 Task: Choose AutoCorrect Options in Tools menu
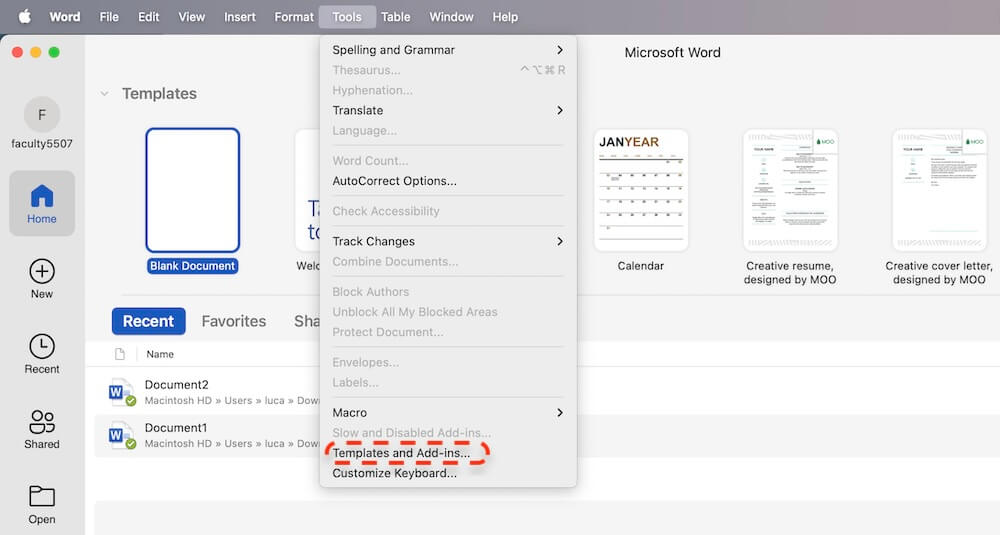click(x=448, y=181)
